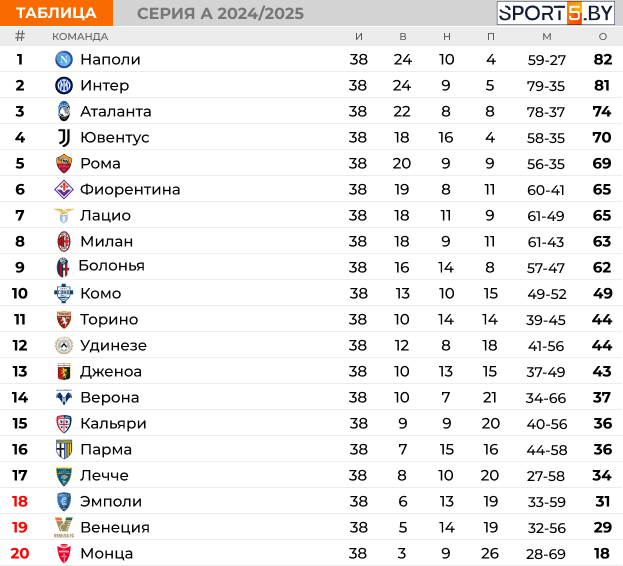Click the Roma club crest
Image resolution: width=623 pixels, height=566 pixels.
point(64,163)
